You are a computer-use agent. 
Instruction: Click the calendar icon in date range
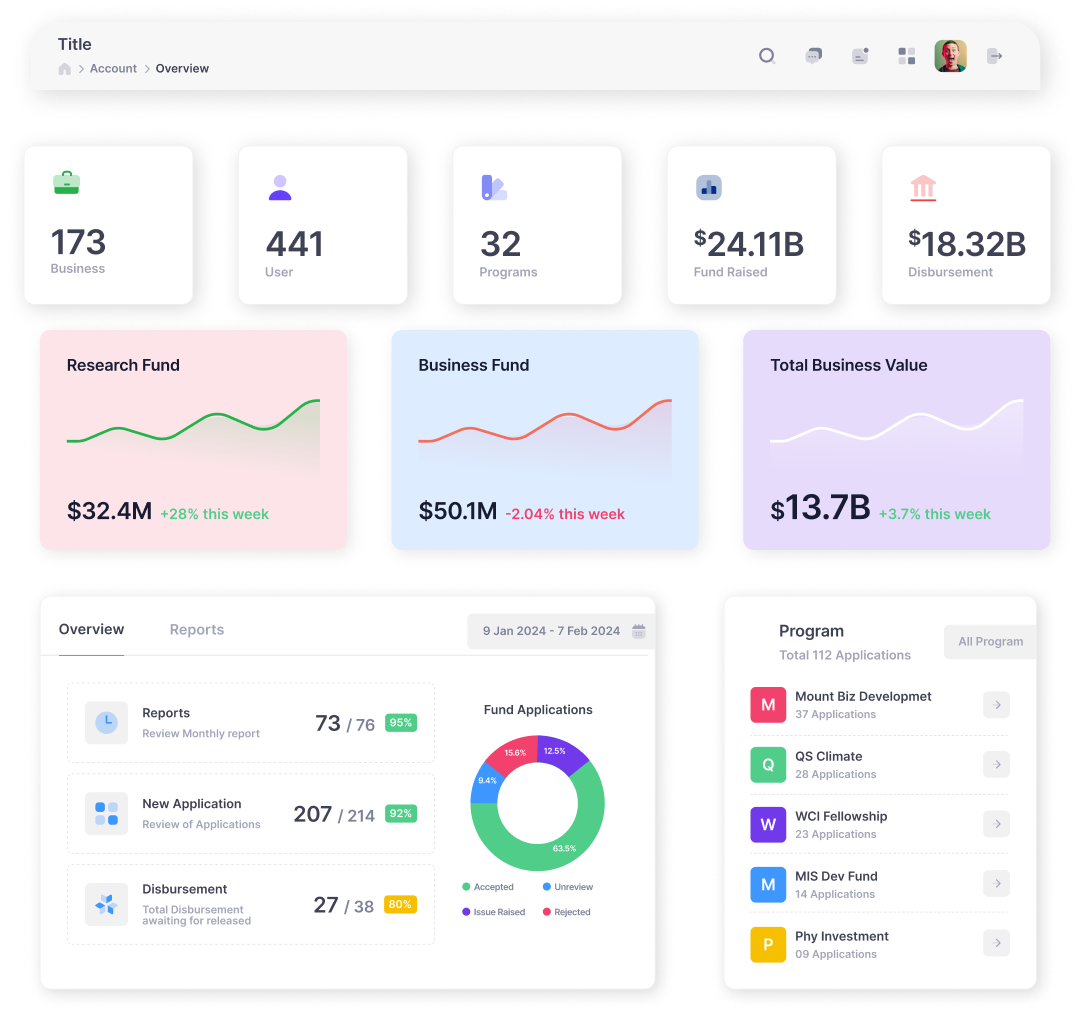tap(639, 631)
